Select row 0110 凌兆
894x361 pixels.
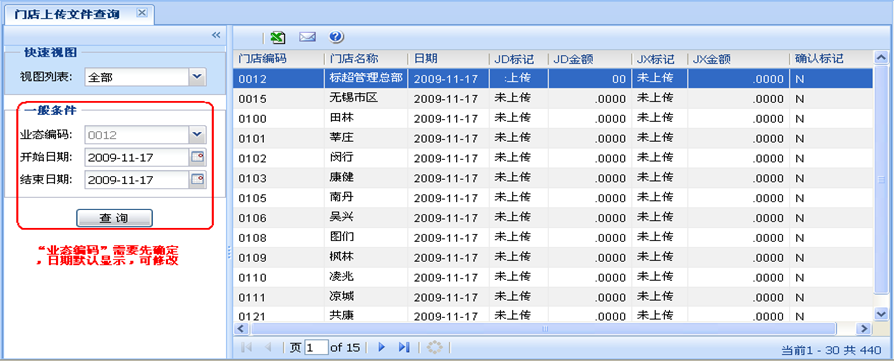tap(553, 278)
